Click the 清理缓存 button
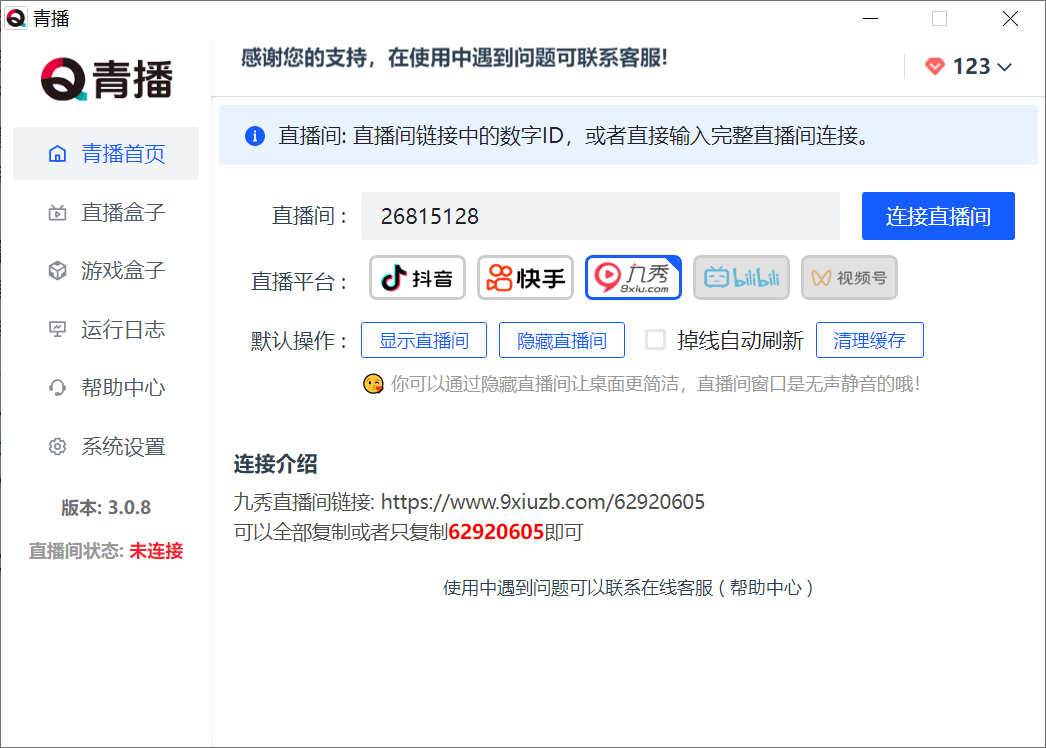The image size is (1046, 748). [x=870, y=340]
